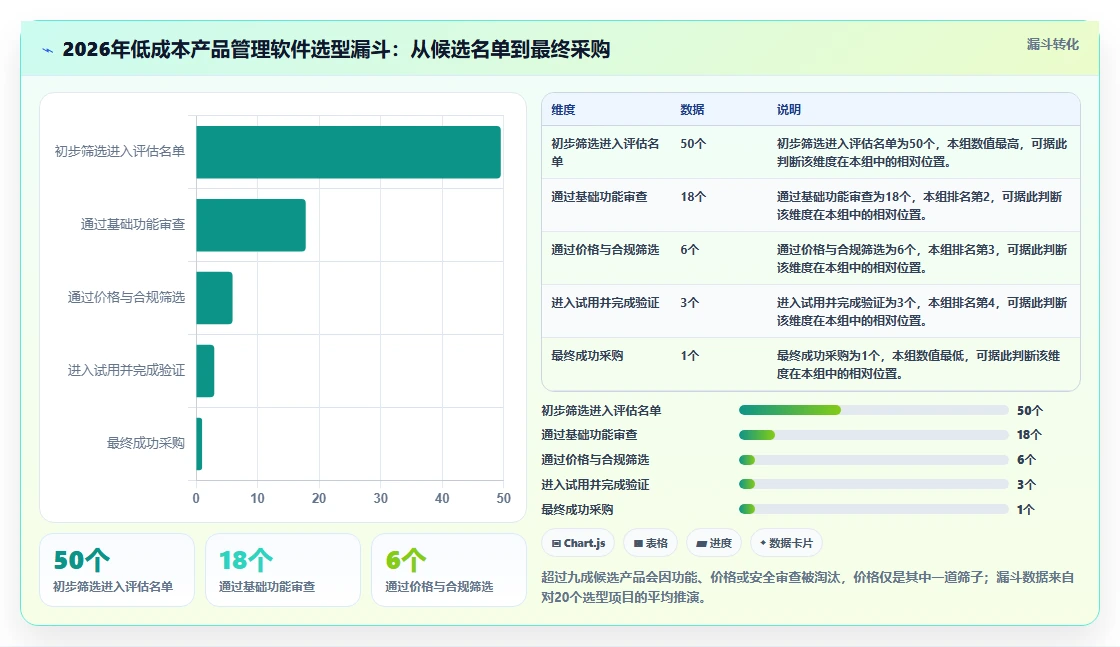Click the 18个 progress bar
The image size is (1120, 647).
point(874,435)
